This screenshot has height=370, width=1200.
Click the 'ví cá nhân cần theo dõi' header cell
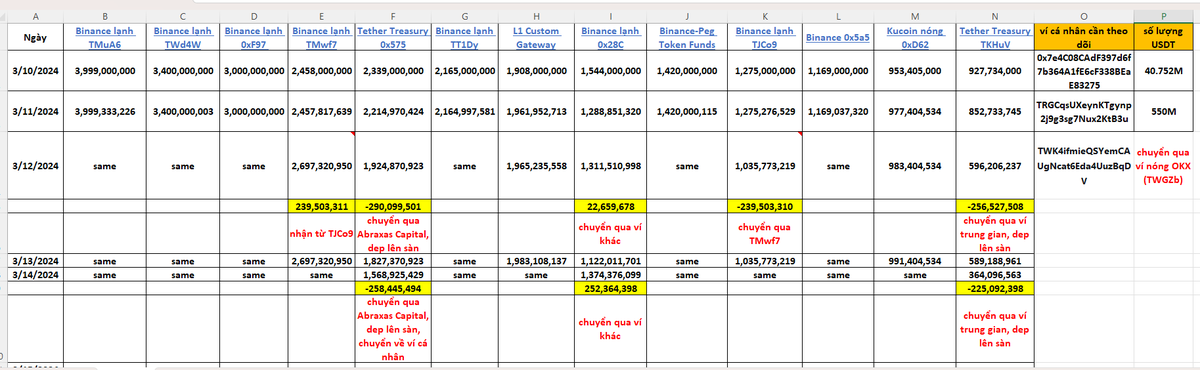tap(1084, 37)
